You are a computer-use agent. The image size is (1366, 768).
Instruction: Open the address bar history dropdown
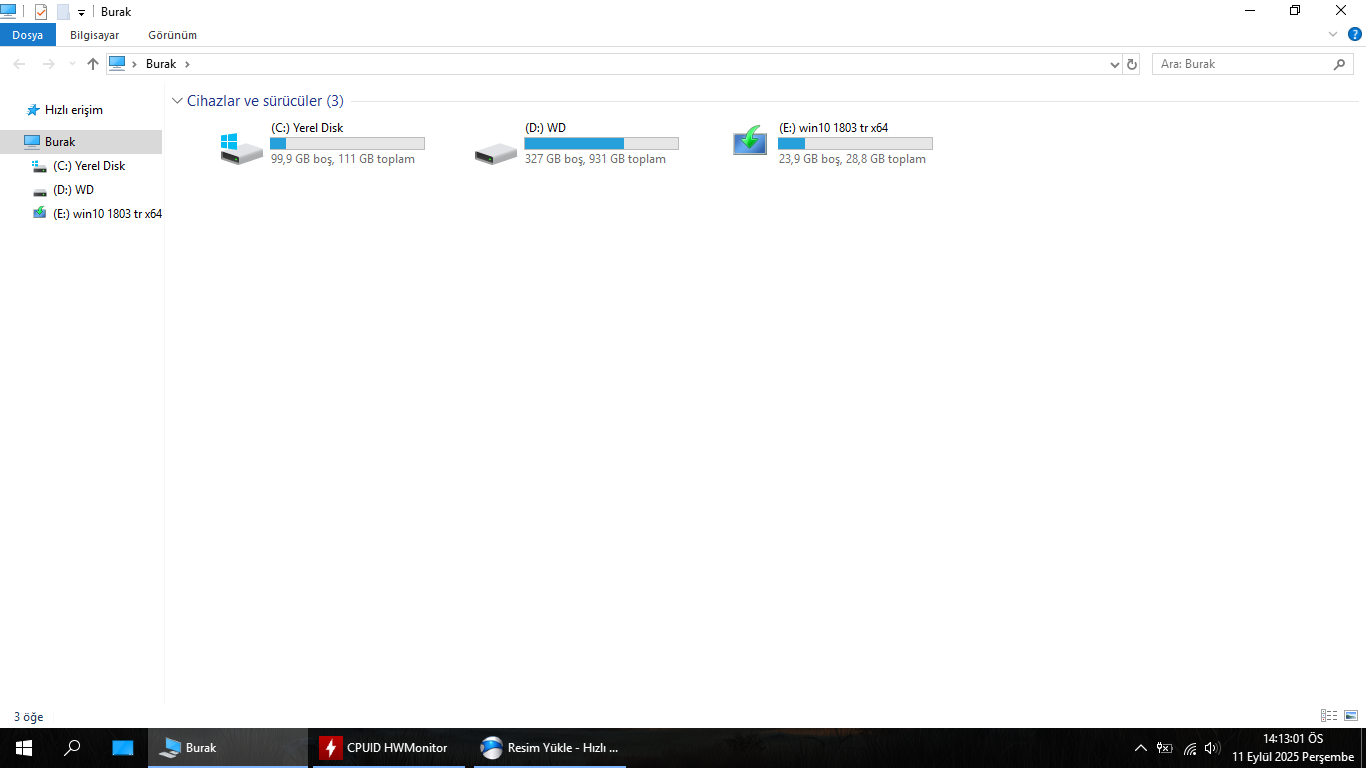click(x=1115, y=64)
